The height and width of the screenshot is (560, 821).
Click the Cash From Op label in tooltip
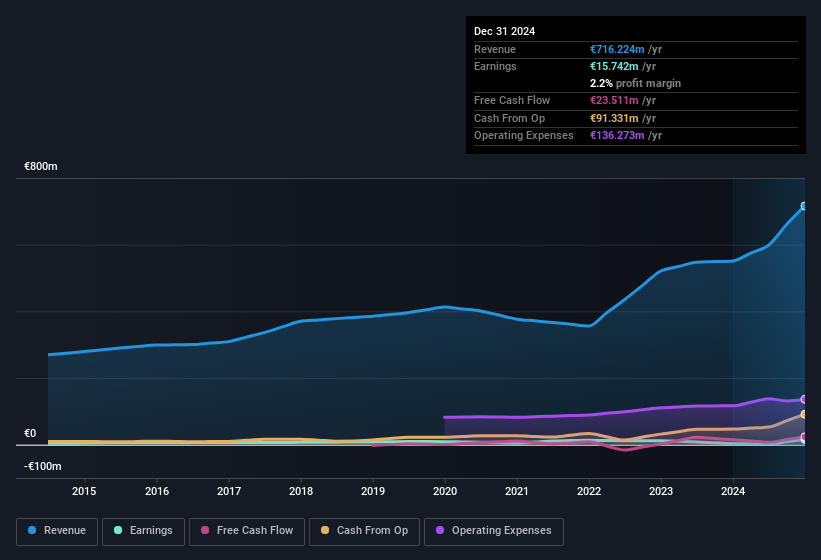tap(509, 118)
